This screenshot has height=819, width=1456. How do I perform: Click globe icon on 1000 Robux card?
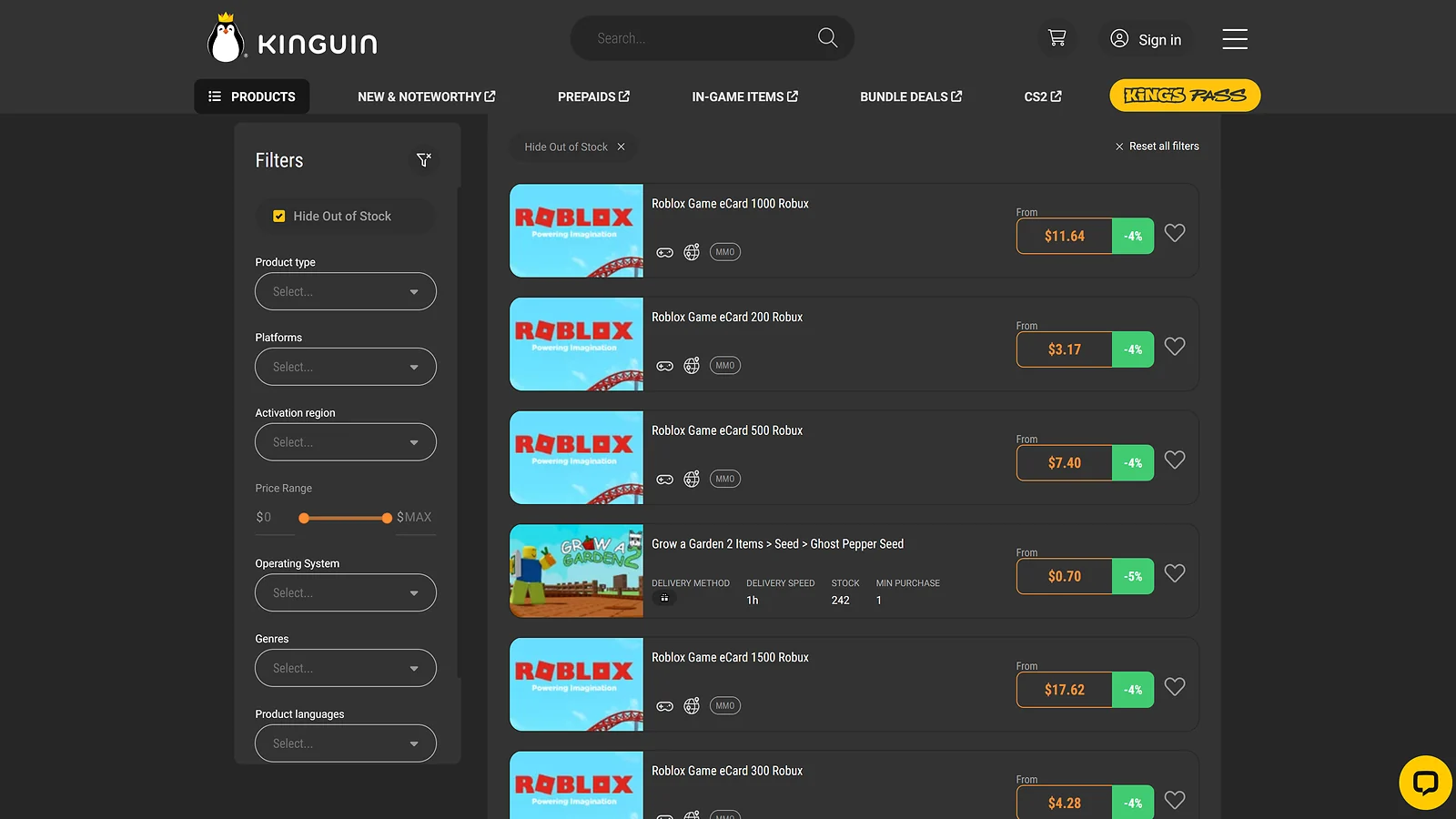coord(692,252)
